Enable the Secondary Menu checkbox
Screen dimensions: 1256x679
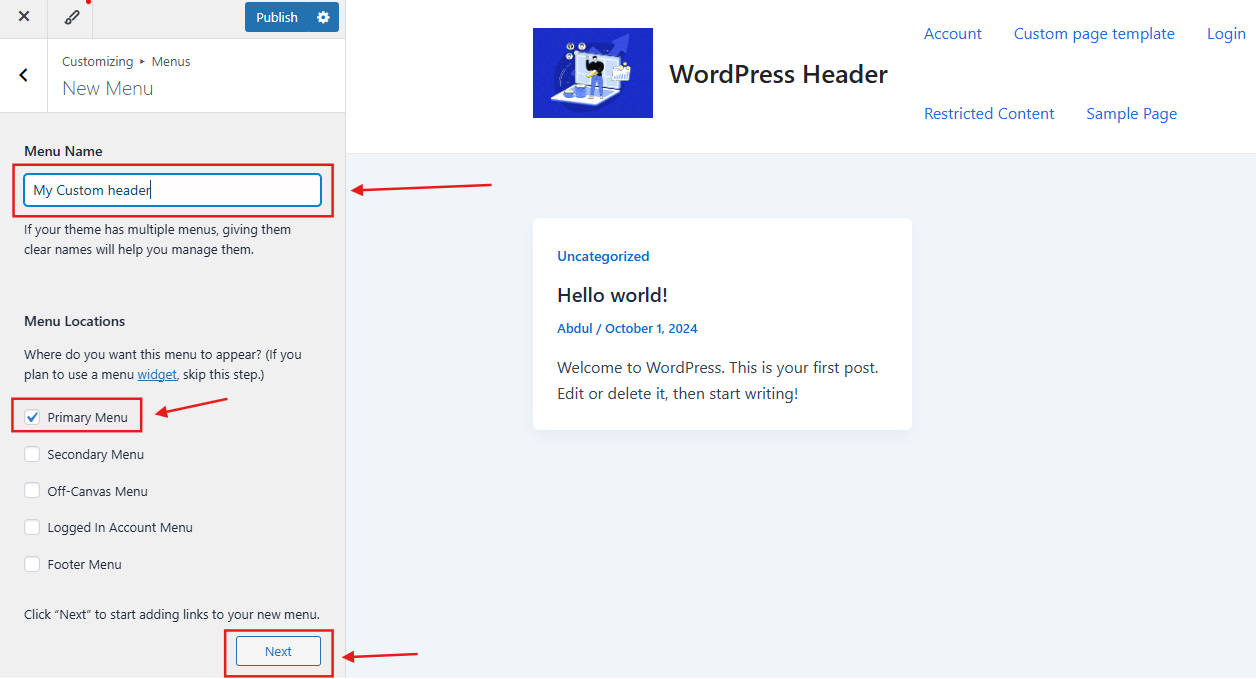tap(32, 454)
